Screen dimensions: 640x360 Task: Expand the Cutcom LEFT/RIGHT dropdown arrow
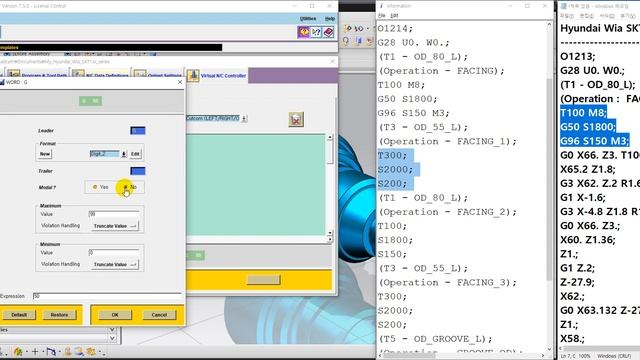click(244, 118)
